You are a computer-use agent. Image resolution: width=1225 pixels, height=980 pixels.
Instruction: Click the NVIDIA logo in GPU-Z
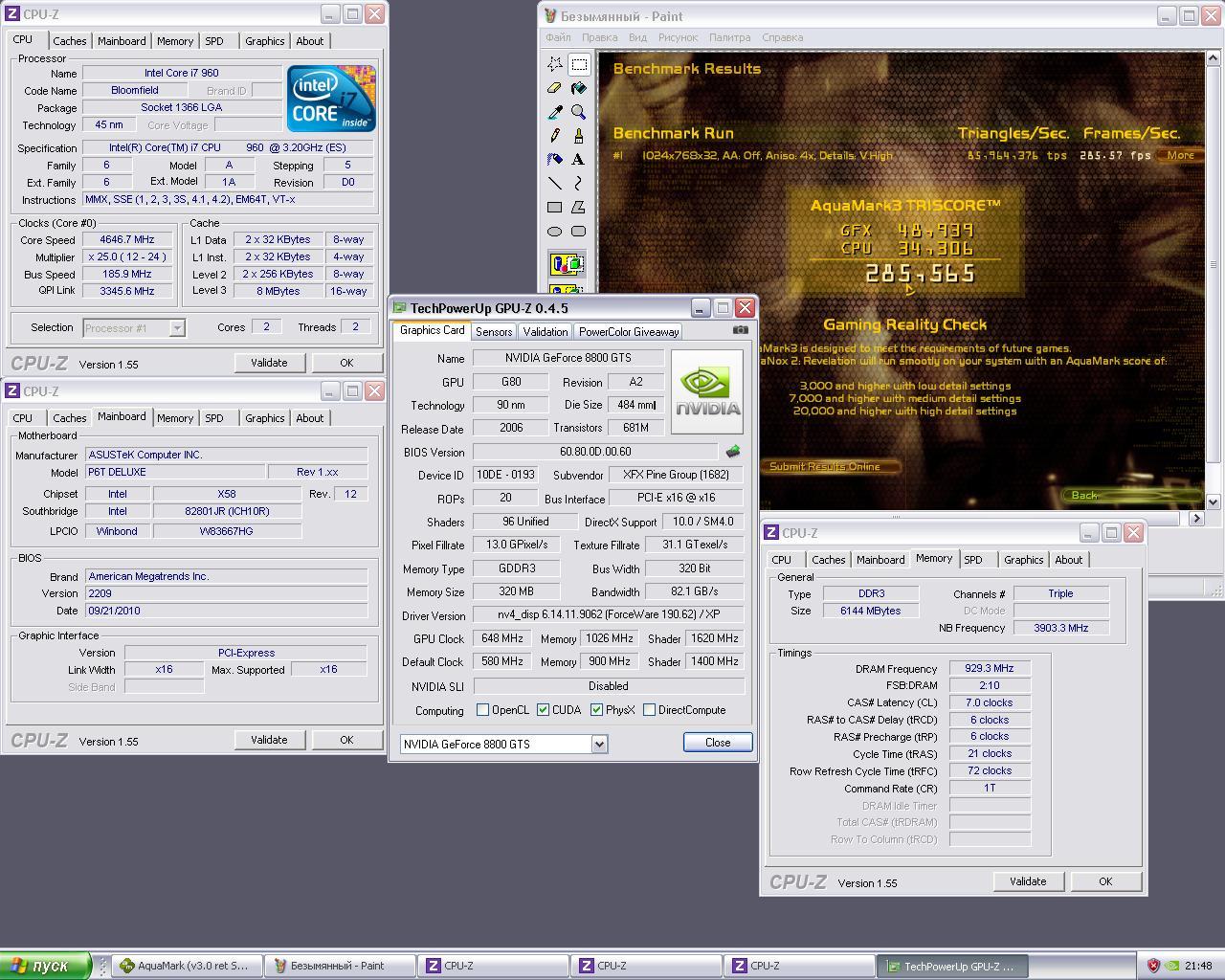[707, 391]
